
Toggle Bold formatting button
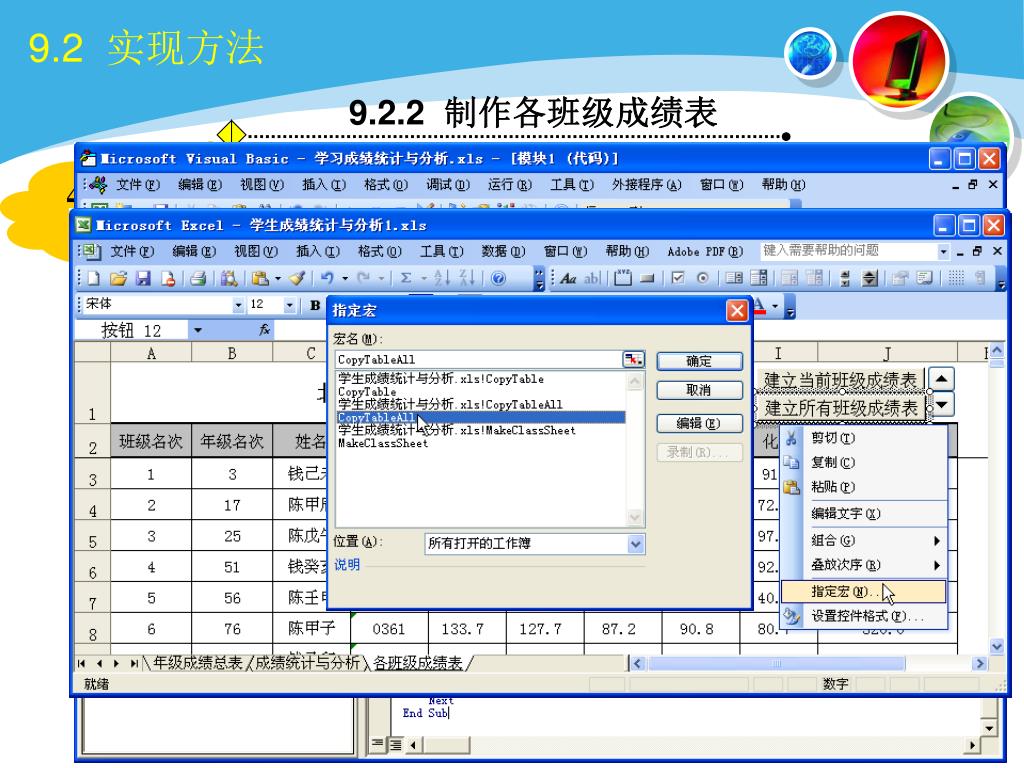(315, 305)
